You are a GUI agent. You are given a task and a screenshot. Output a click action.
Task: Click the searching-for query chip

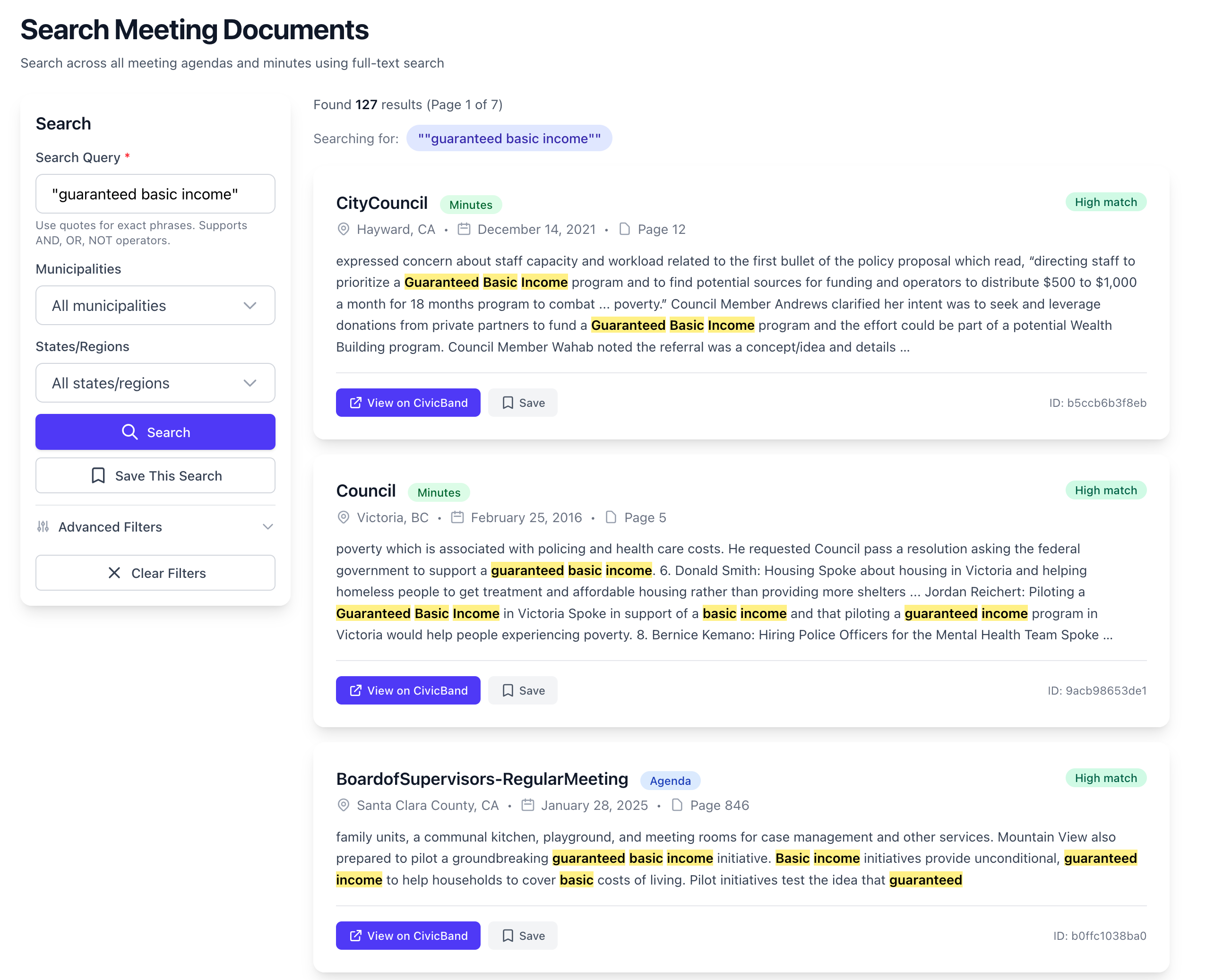[x=508, y=138]
